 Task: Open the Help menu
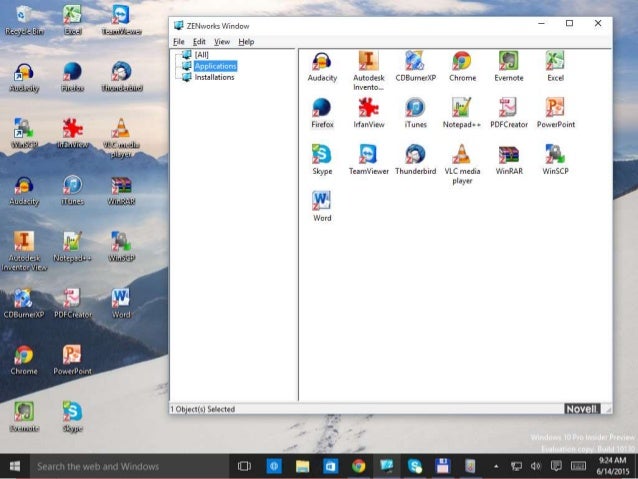click(246, 42)
